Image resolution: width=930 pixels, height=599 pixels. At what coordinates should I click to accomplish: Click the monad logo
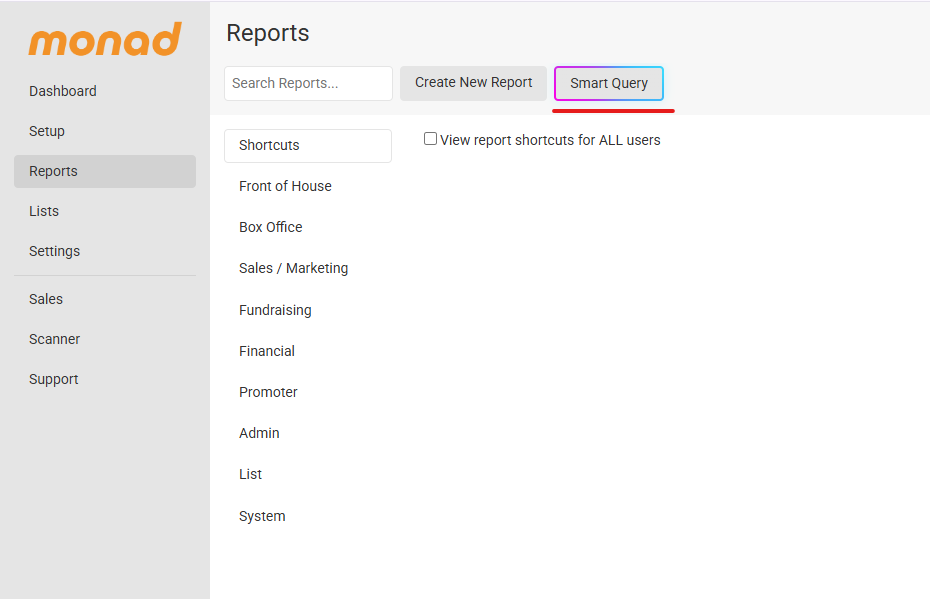coord(105,40)
